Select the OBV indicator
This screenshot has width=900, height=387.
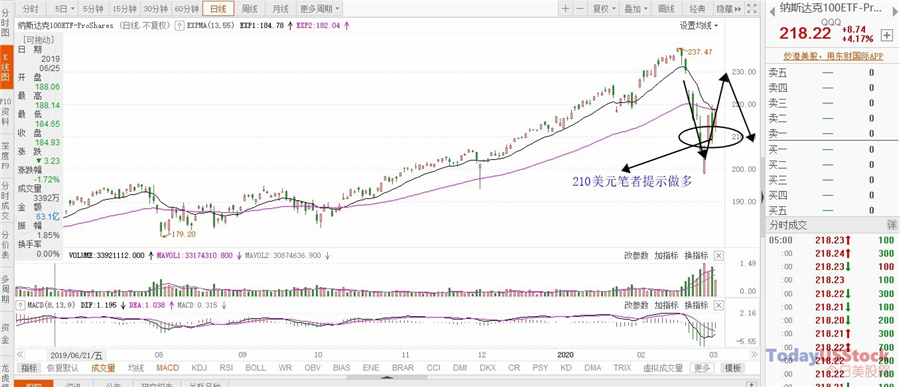(x=312, y=368)
